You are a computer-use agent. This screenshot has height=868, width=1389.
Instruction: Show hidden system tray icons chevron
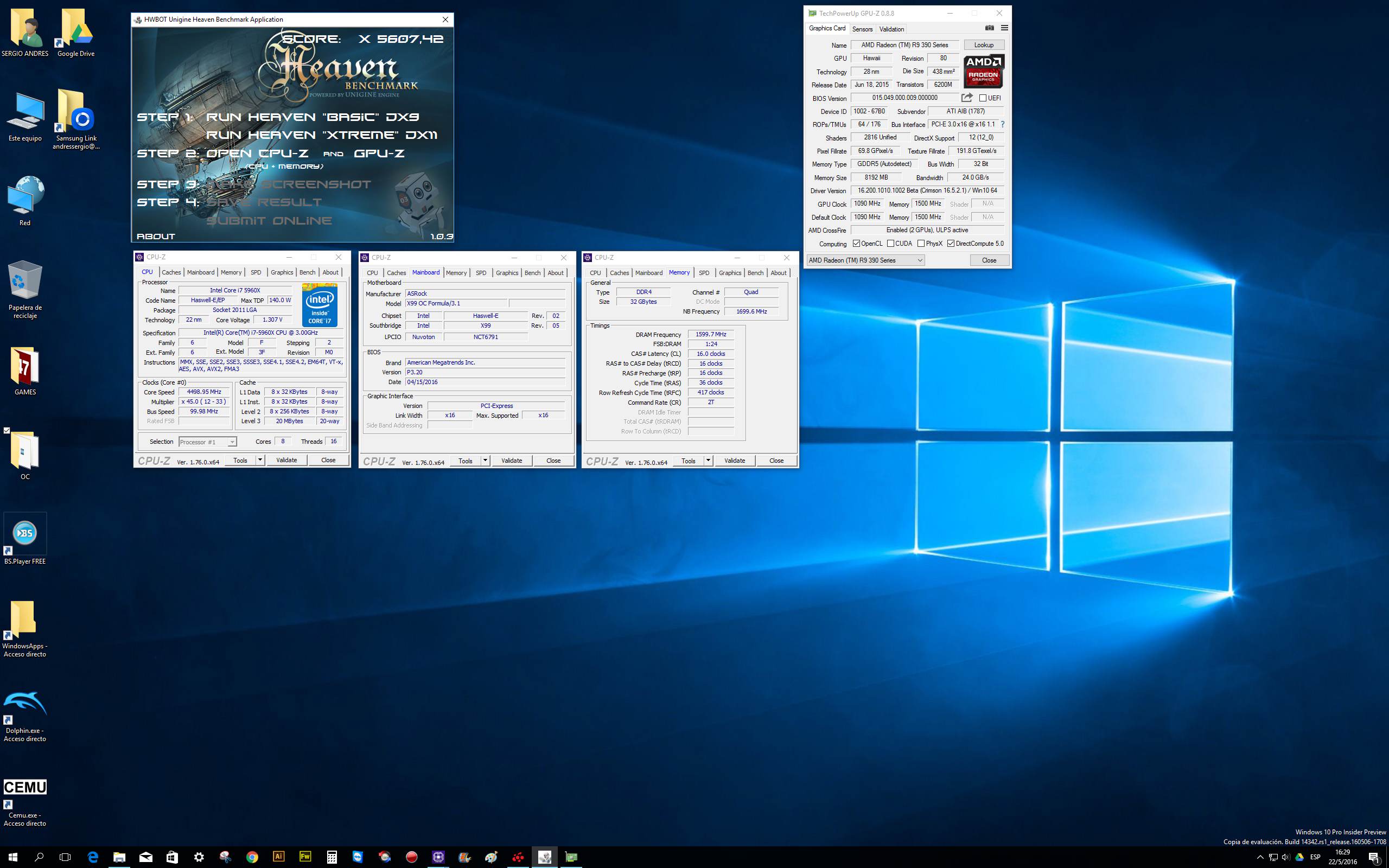tap(1260, 857)
